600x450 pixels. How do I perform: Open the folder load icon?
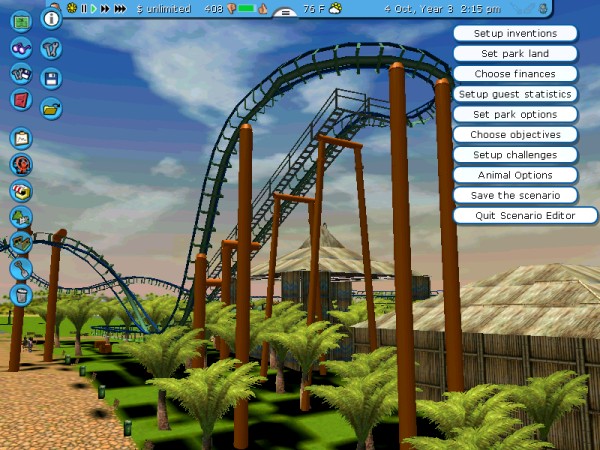click(x=51, y=109)
